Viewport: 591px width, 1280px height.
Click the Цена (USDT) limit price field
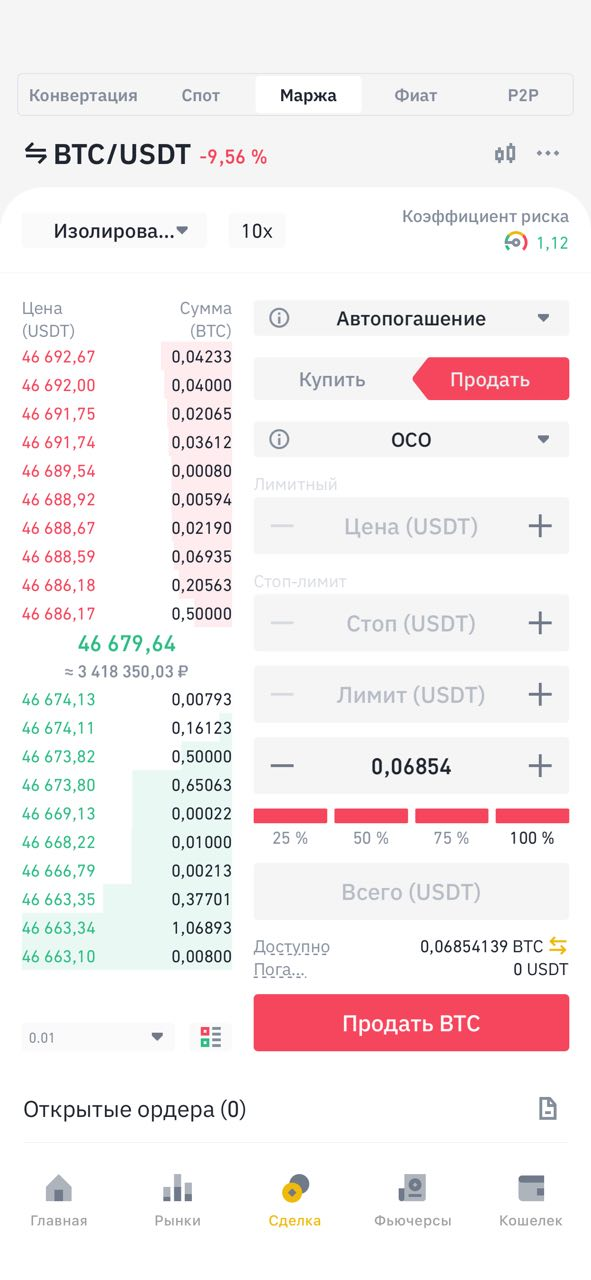coord(411,526)
